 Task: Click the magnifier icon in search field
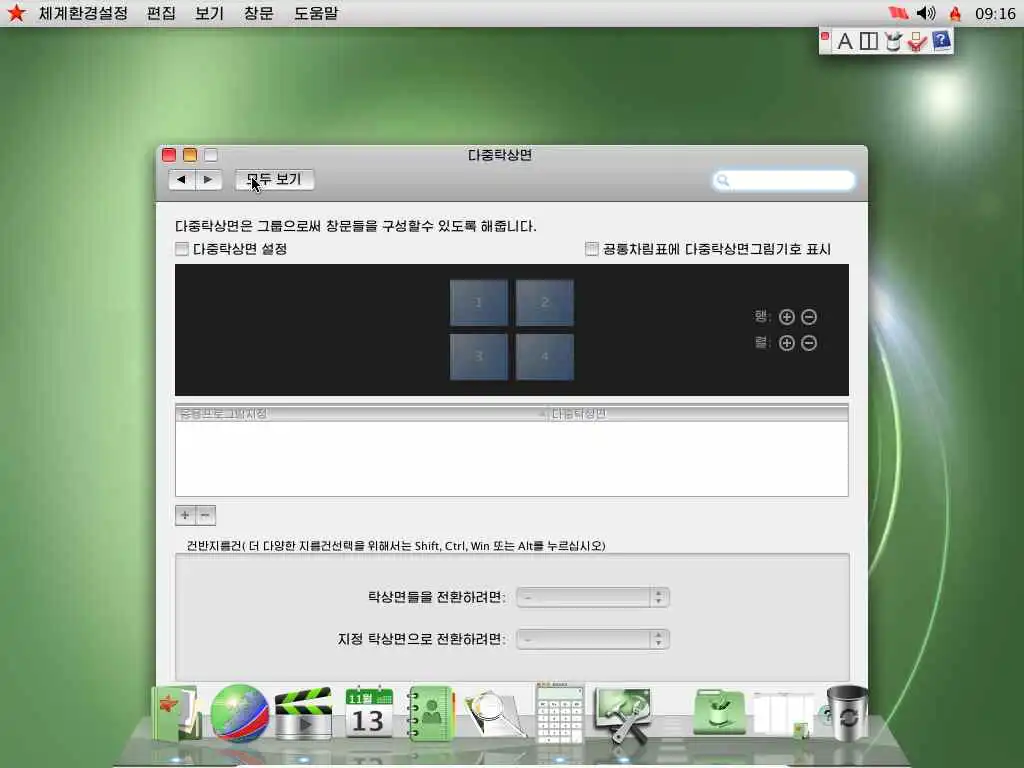[723, 180]
